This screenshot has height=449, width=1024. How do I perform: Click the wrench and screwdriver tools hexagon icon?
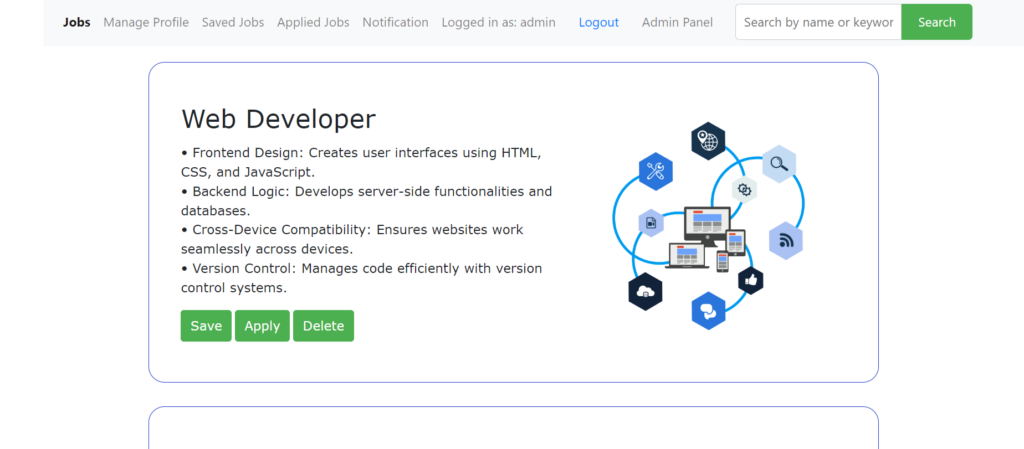[x=656, y=172]
